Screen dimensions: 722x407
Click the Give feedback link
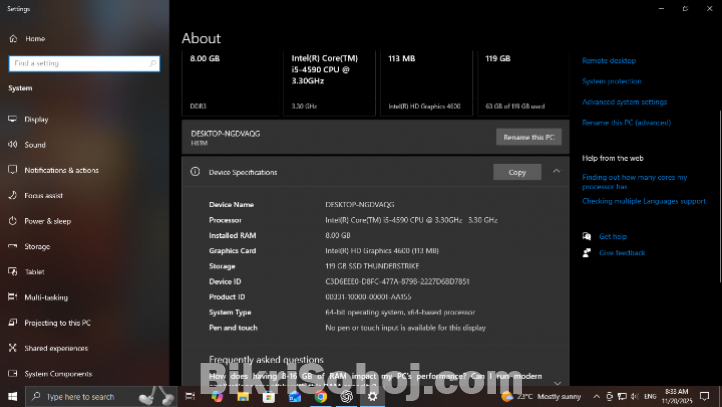[622, 253]
